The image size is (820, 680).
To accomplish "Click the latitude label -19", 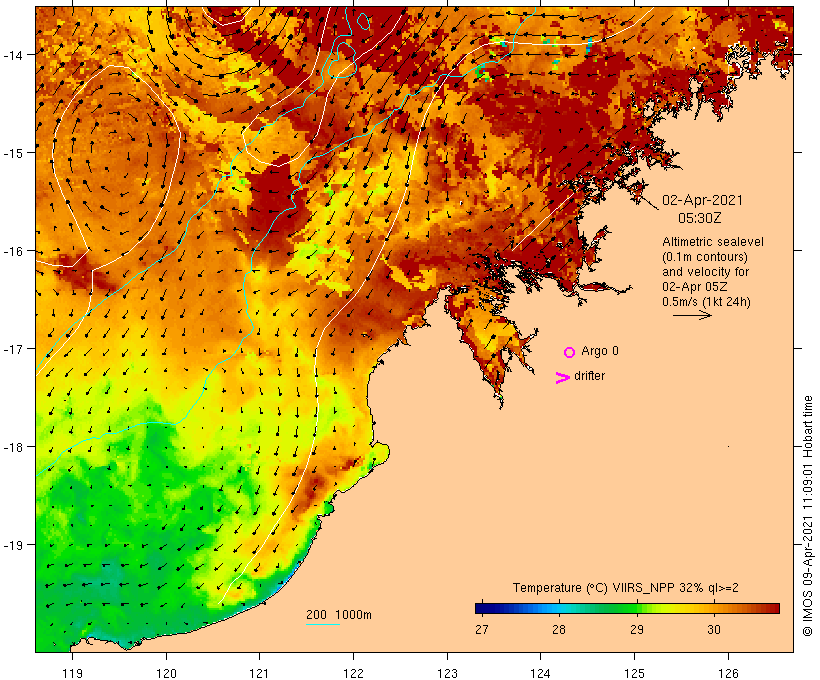I will [x=13, y=545].
